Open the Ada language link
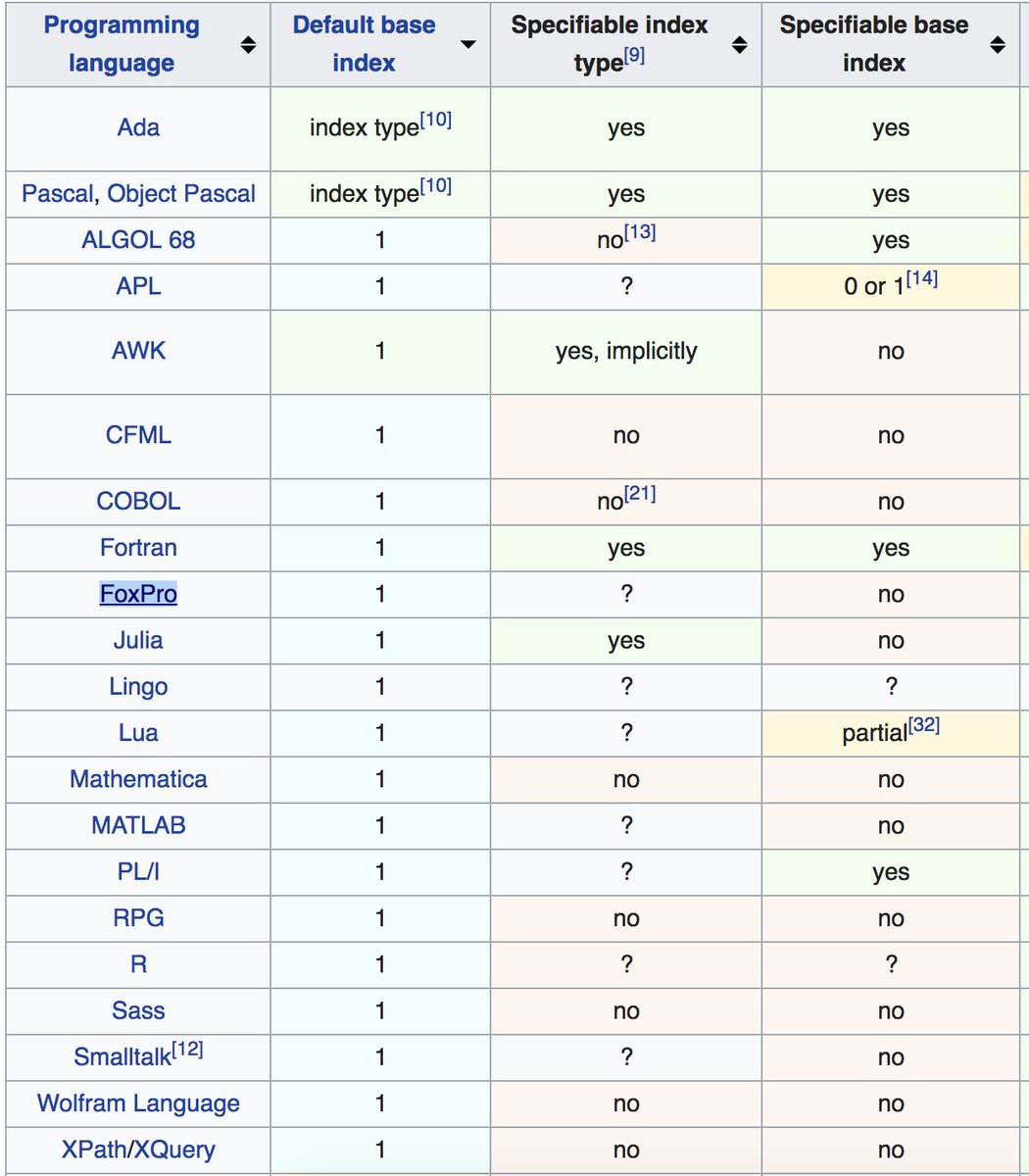Viewport: 1029px width, 1176px height. pyautogui.click(x=138, y=127)
